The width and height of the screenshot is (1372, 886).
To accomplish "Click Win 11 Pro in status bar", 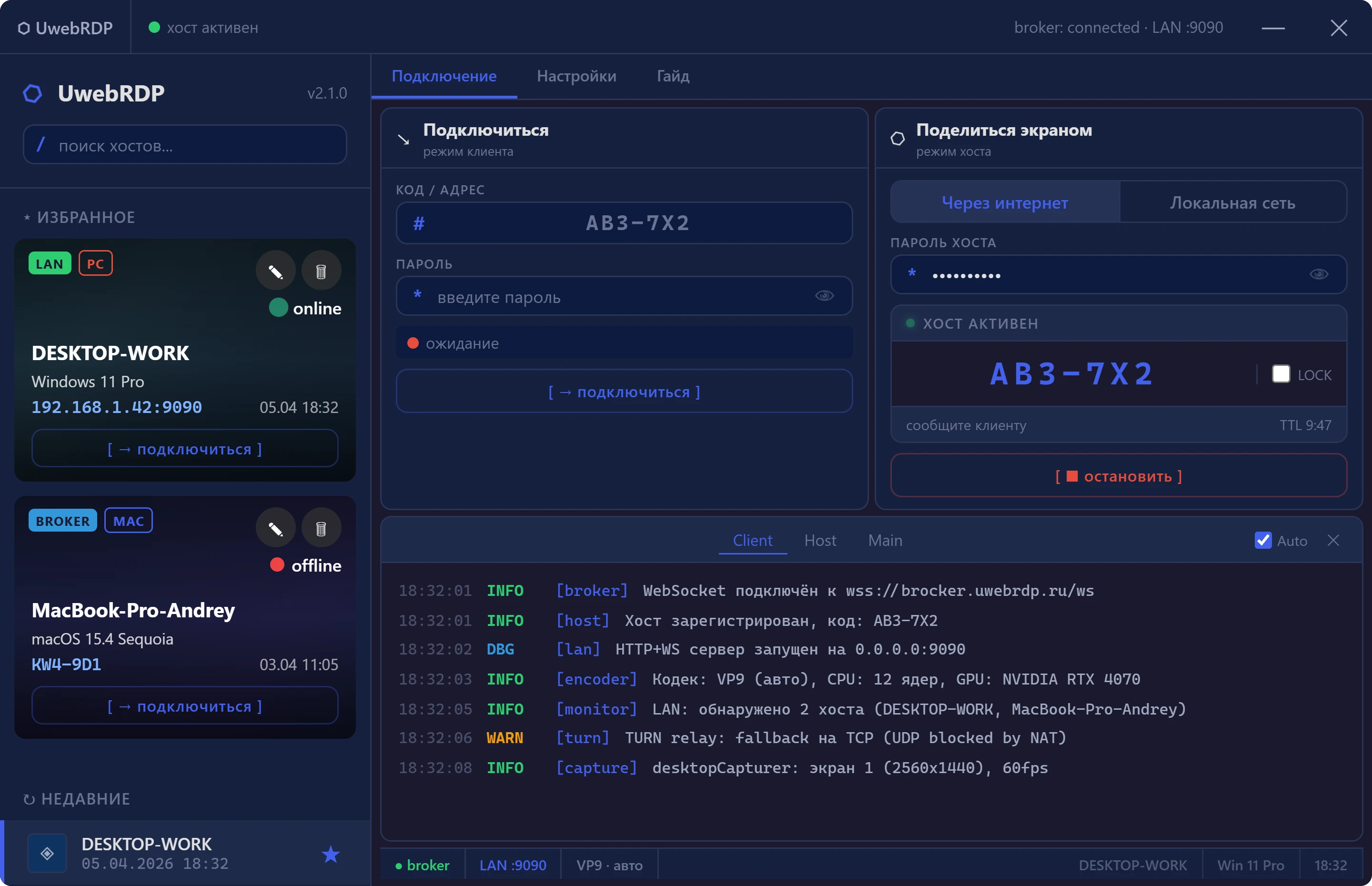I will pyautogui.click(x=1251, y=866).
